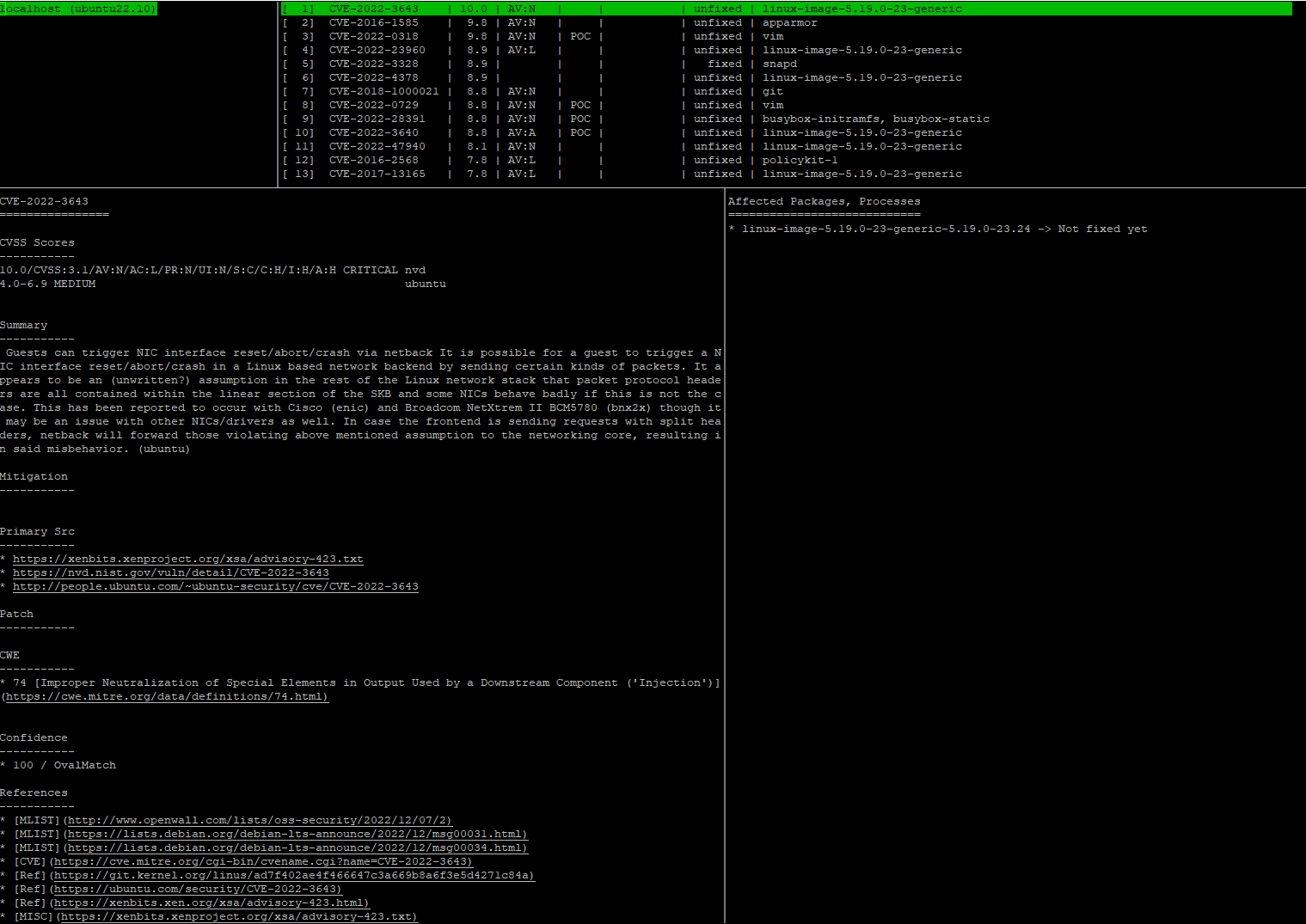The height and width of the screenshot is (924, 1306).
Task: Click the CVE-2022-3643 detail heading
Action: click(x=45, y=201)
